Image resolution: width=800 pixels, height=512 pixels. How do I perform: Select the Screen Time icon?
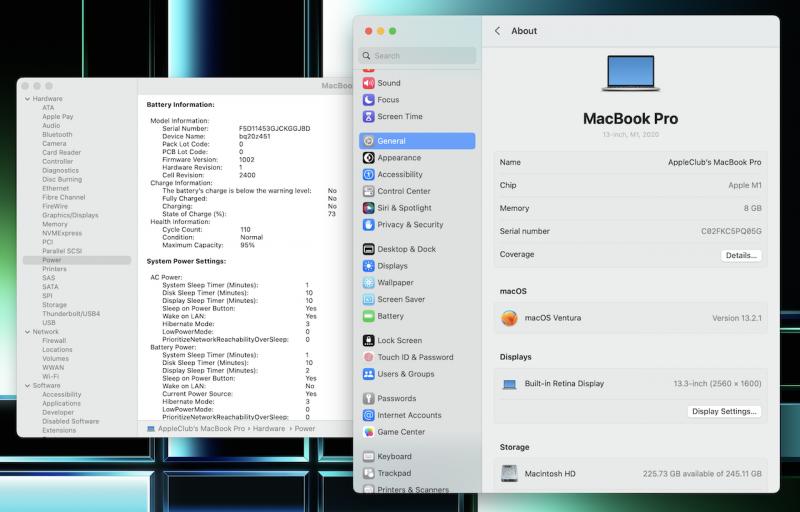click(369, 117)
